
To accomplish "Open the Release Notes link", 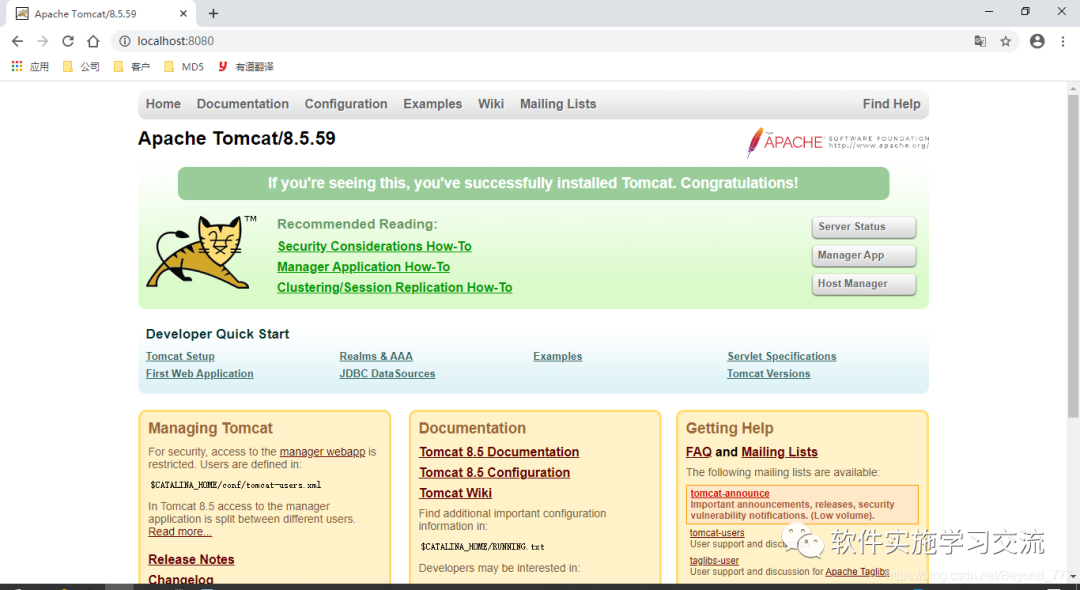I will point(191,560).
